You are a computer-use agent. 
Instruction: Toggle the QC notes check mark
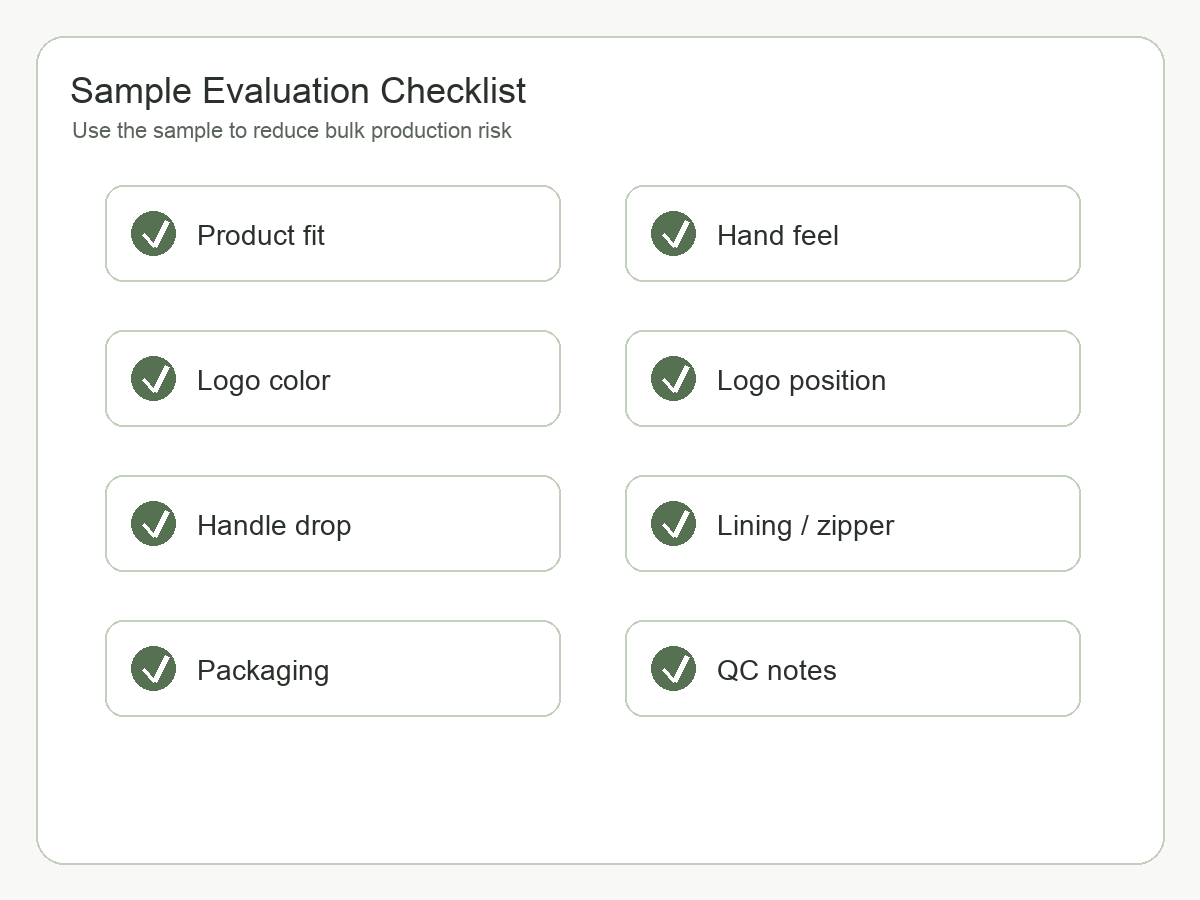click(x=673, y=668)
